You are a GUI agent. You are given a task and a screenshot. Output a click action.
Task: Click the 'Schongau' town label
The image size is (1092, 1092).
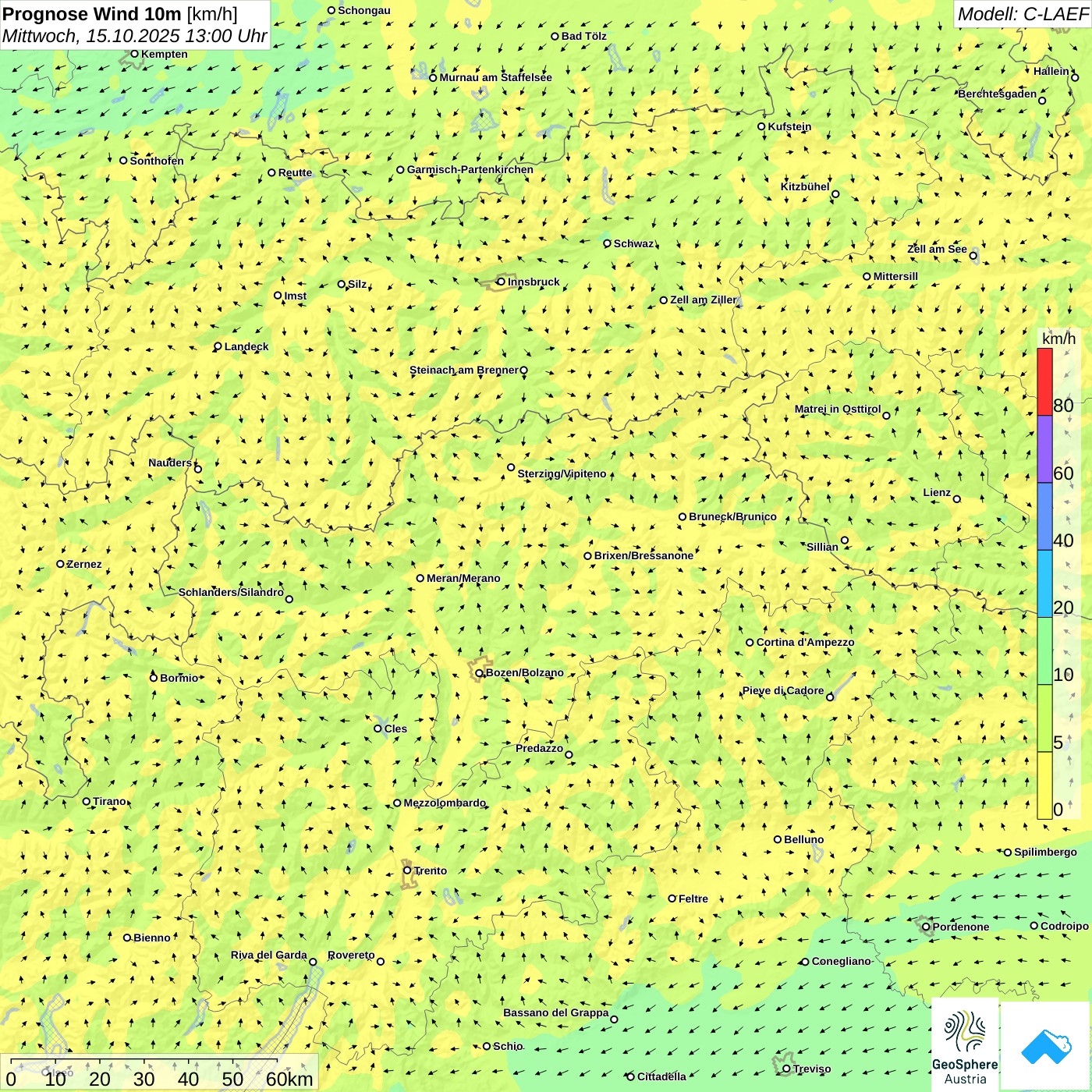point(364,10)
